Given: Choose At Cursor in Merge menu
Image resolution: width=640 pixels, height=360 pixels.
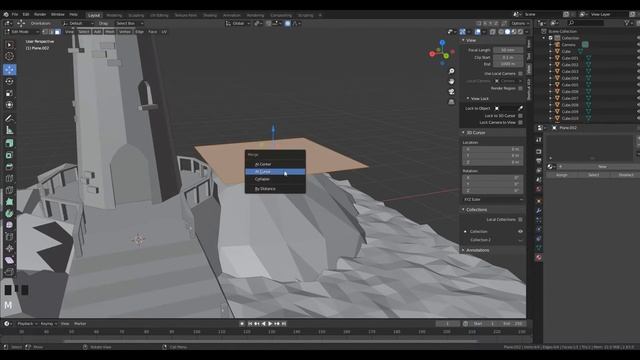Looking at the screenshot, I should (x=275, y=171).
